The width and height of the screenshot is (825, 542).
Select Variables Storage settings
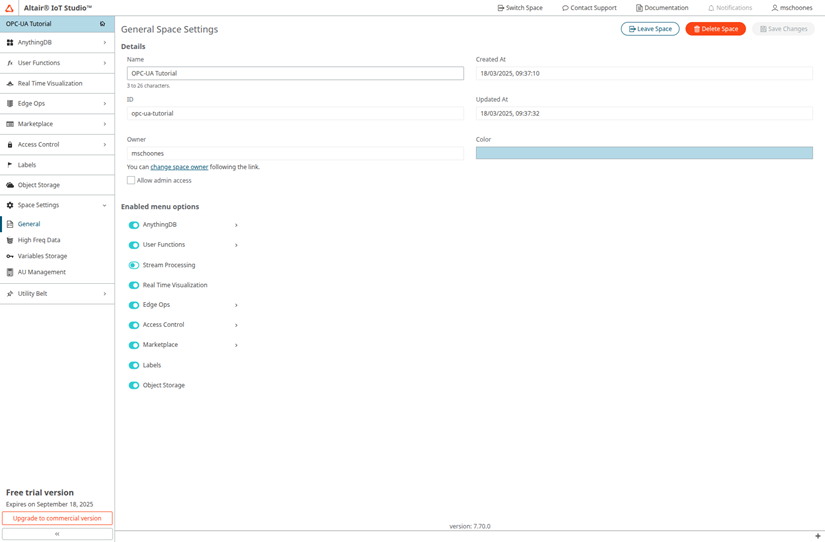point(57,256)
